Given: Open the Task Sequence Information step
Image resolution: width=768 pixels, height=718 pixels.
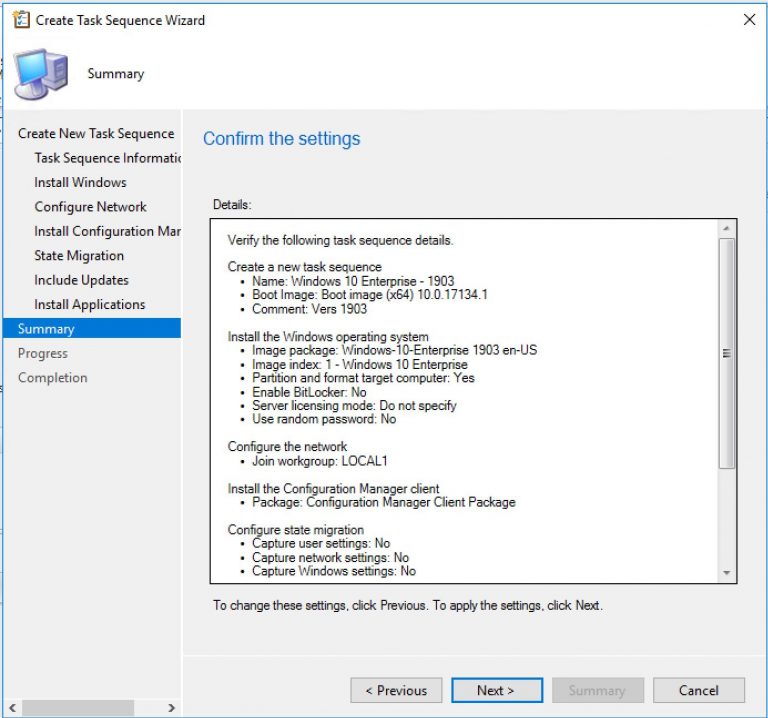Looking at the screenshot, I should pyautogui.click(x=106, y=158).
